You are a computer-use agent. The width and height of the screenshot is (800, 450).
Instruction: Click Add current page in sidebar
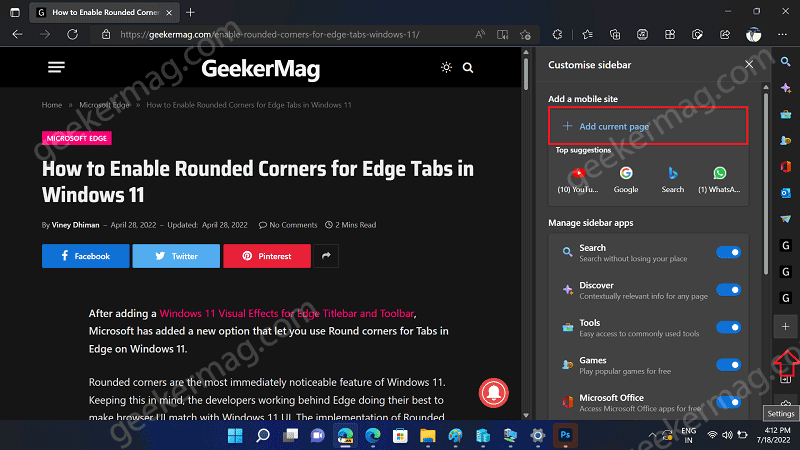tap(648, 126)
